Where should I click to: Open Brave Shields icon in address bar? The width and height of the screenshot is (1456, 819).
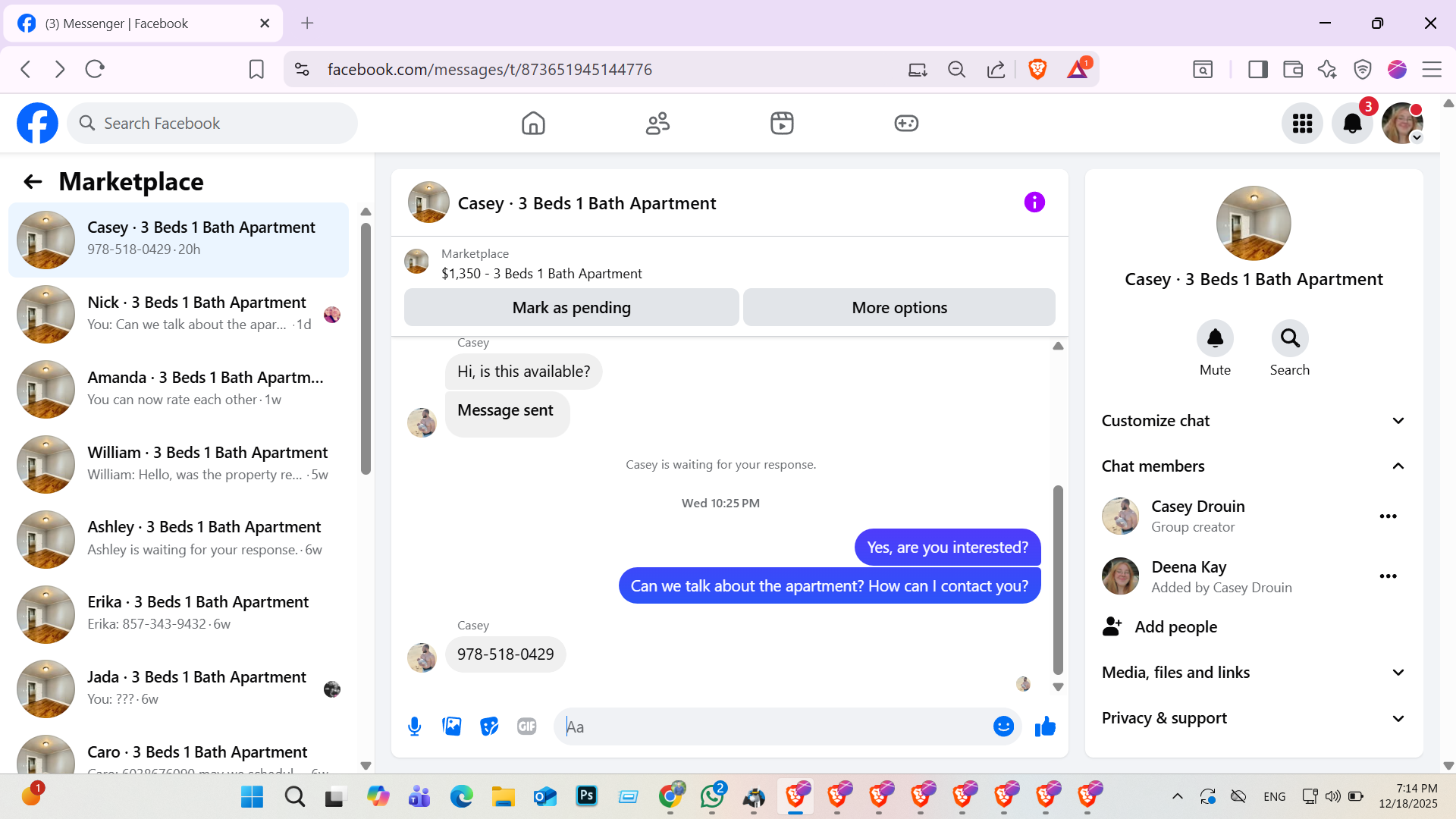[1037, 70]
